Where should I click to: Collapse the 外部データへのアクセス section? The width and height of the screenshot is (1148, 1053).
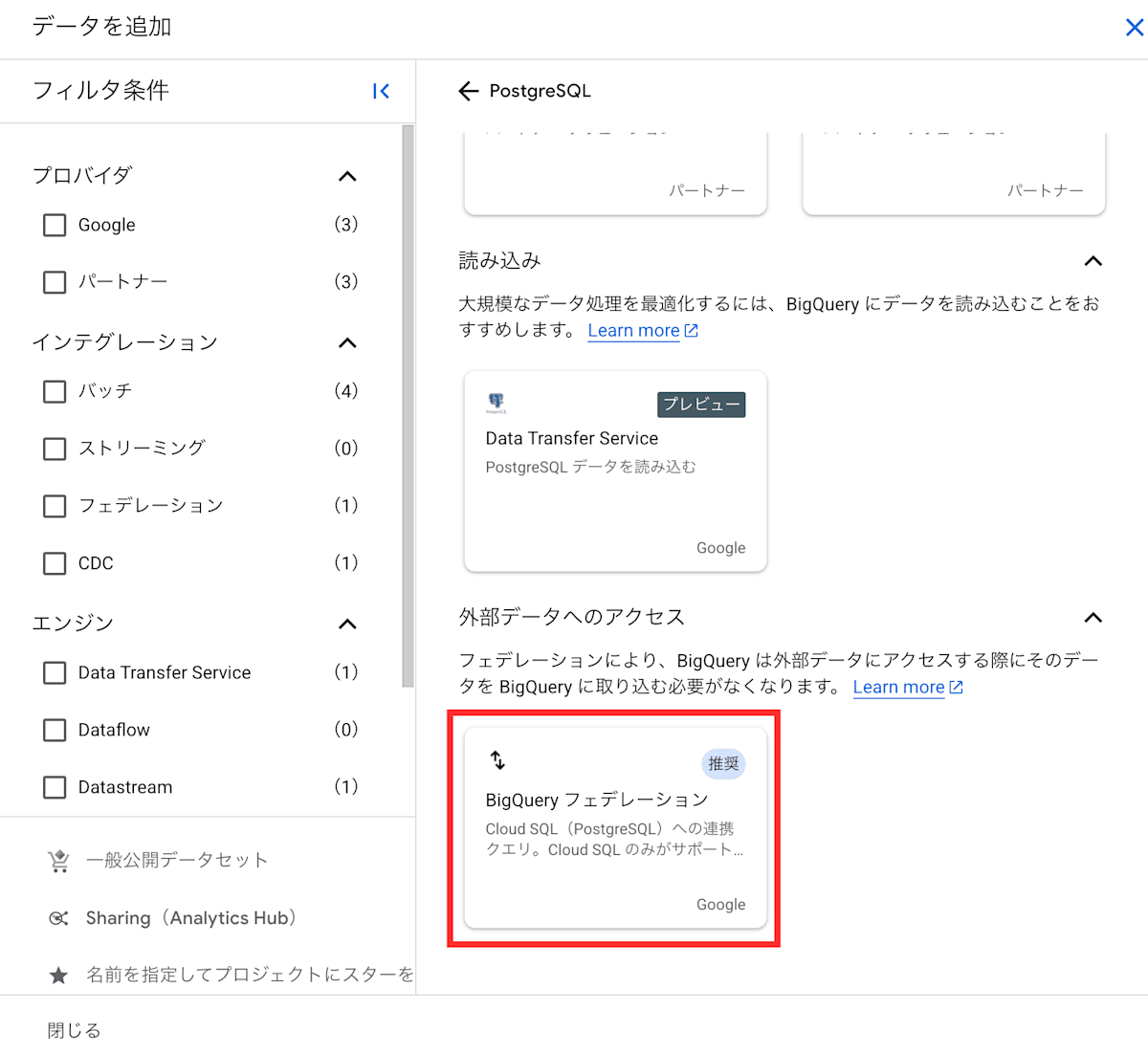(x=1093, y=618)
